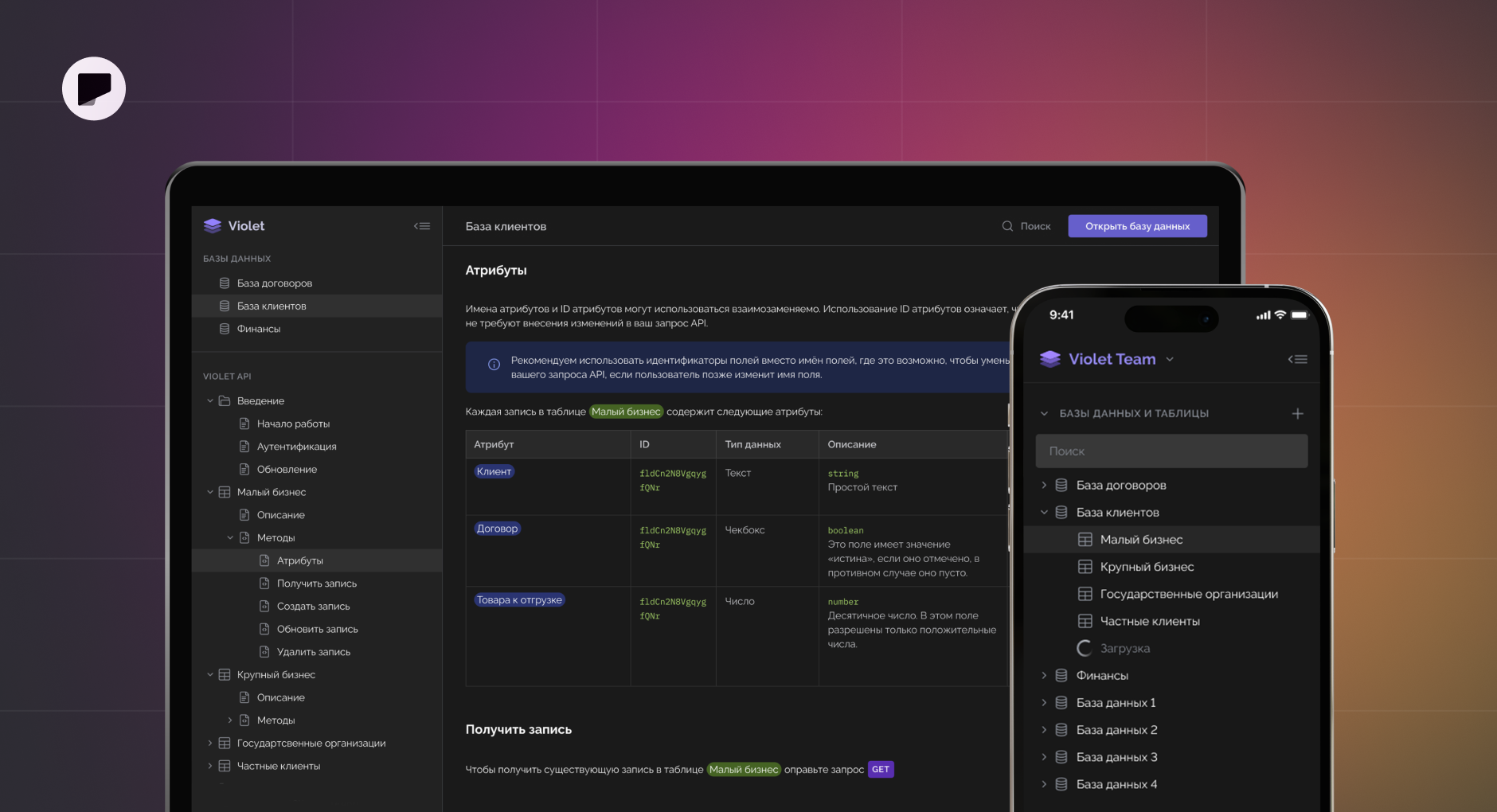Open Описание under Малый бизнес

tap(280, 515)
